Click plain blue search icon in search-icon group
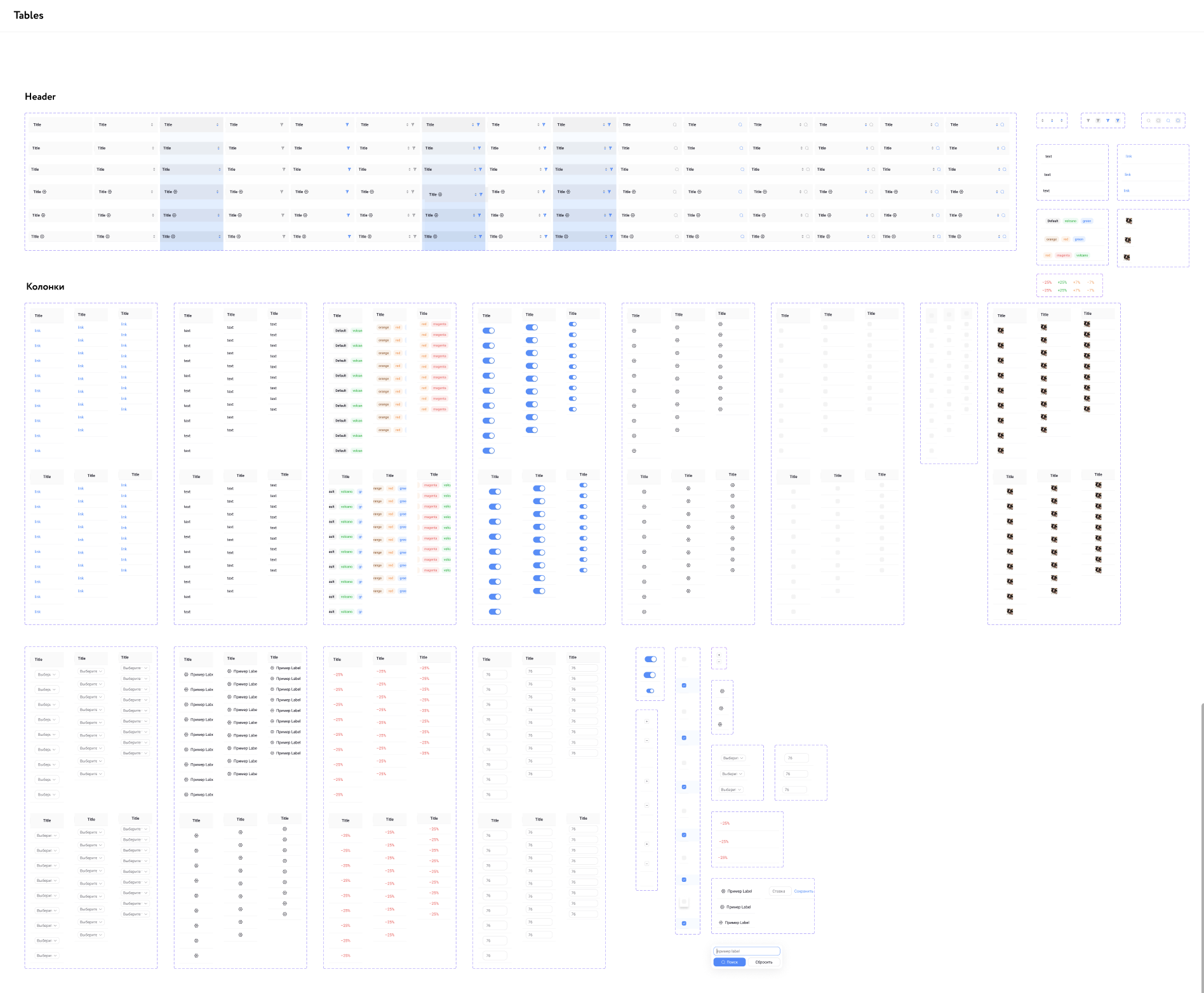The image size is (1204, 993). pos(1168,121)
